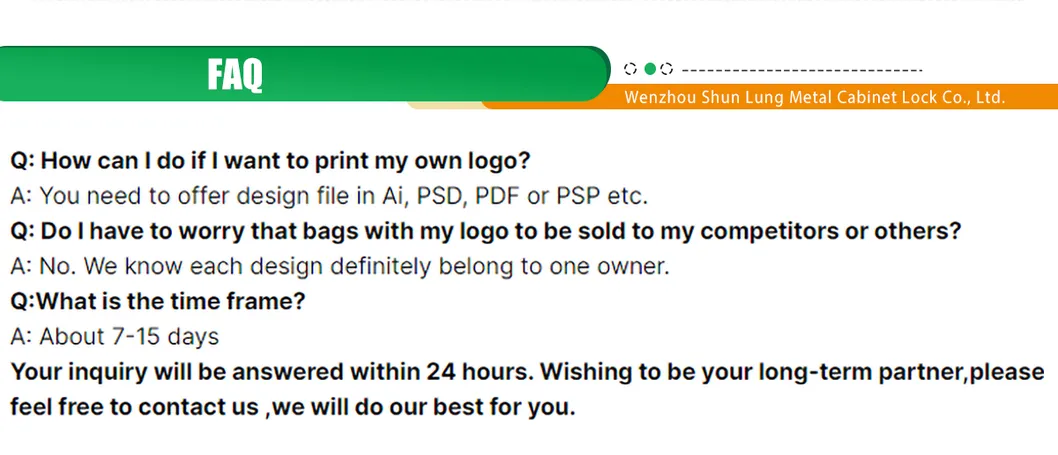Click 'Ltd.' at the company name's end
The image size is (1058, 455).
point(988,98)
